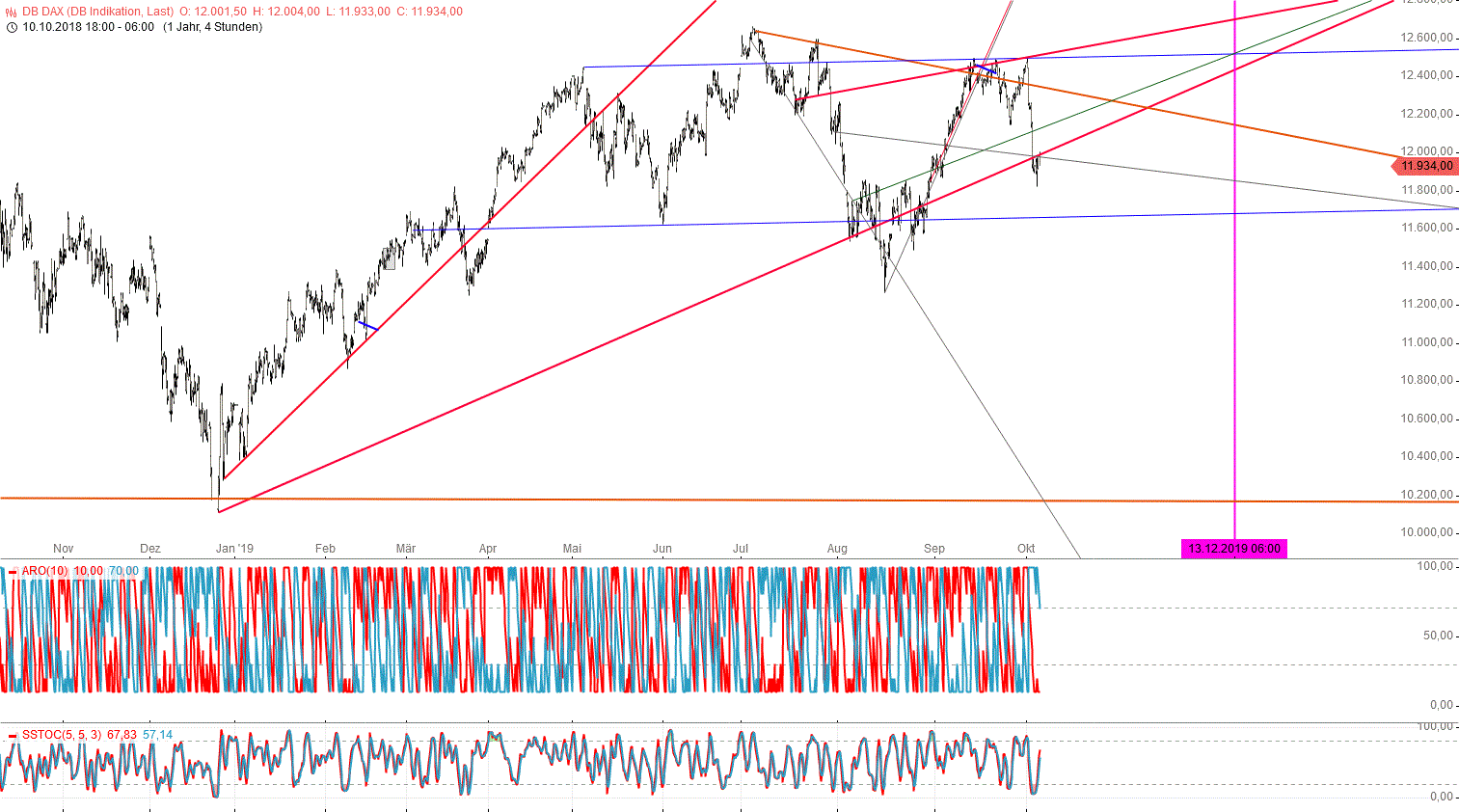Click the SSTOC value 67,83
The width and height of the screenshot is (1459, 812).
[122, 735]
